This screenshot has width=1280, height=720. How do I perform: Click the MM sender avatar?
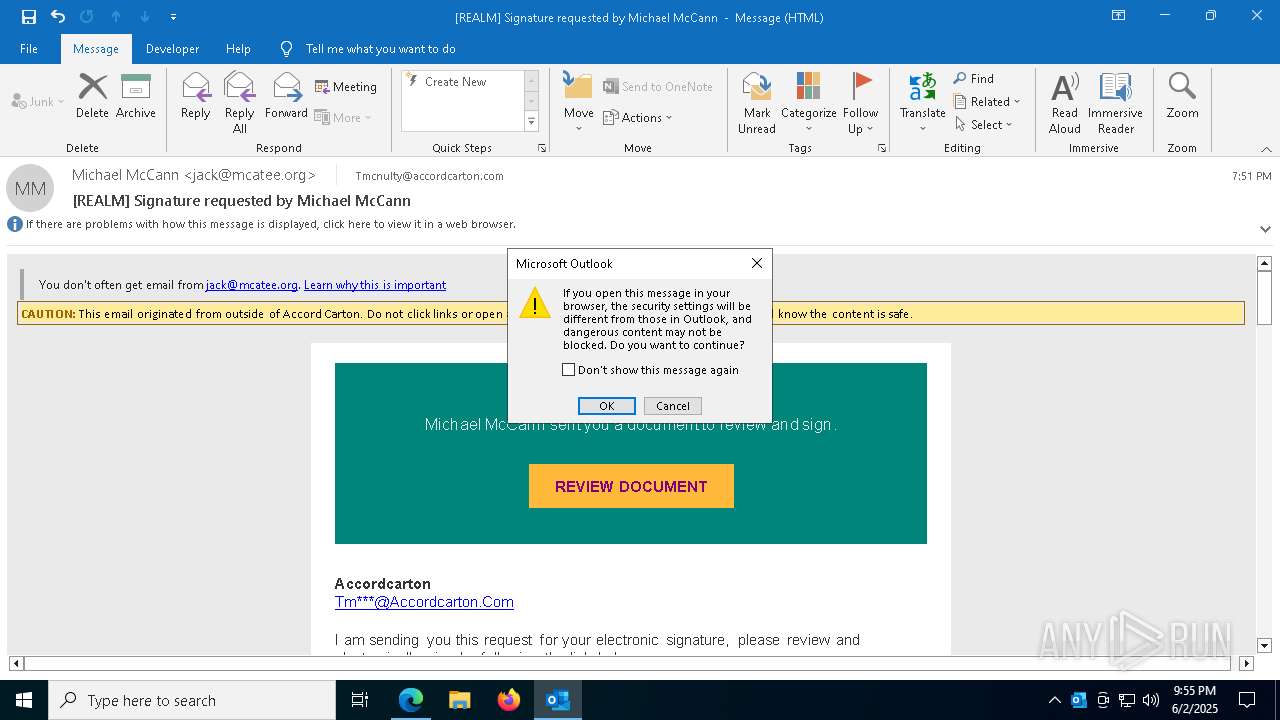point(30,188)
